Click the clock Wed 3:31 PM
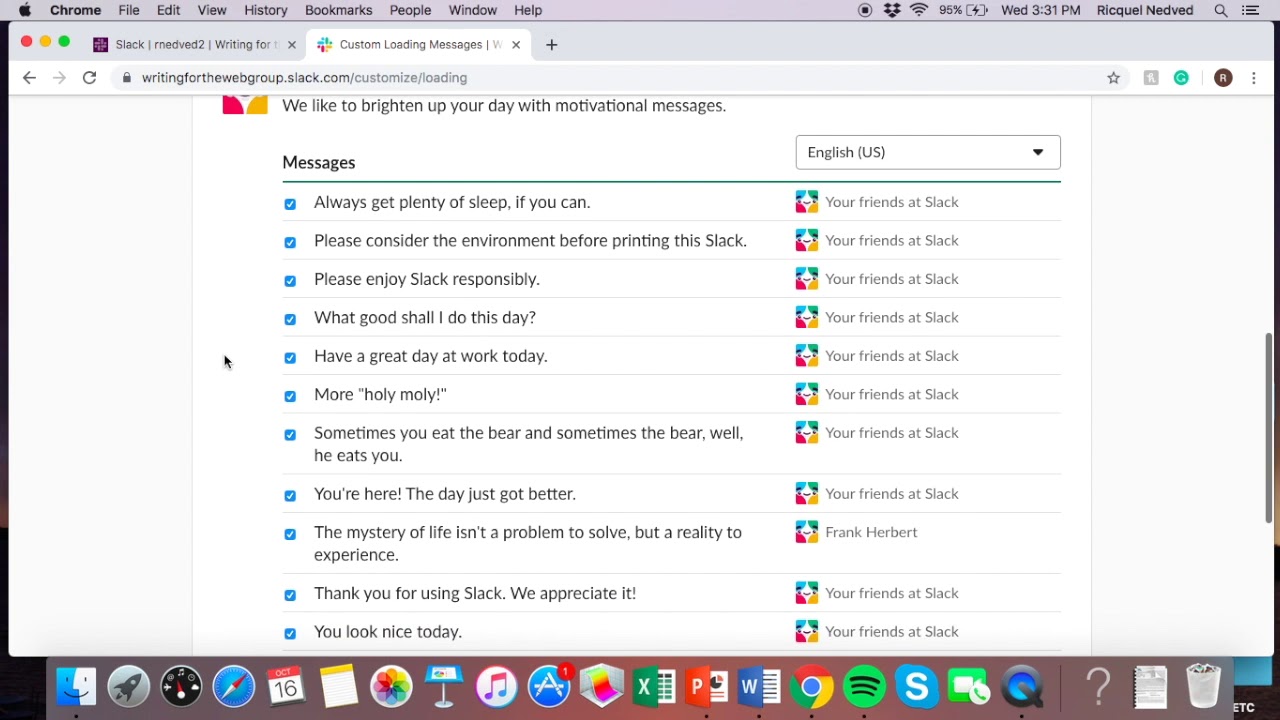The width and height of the screenshot is (1280, 720). 1041,10
